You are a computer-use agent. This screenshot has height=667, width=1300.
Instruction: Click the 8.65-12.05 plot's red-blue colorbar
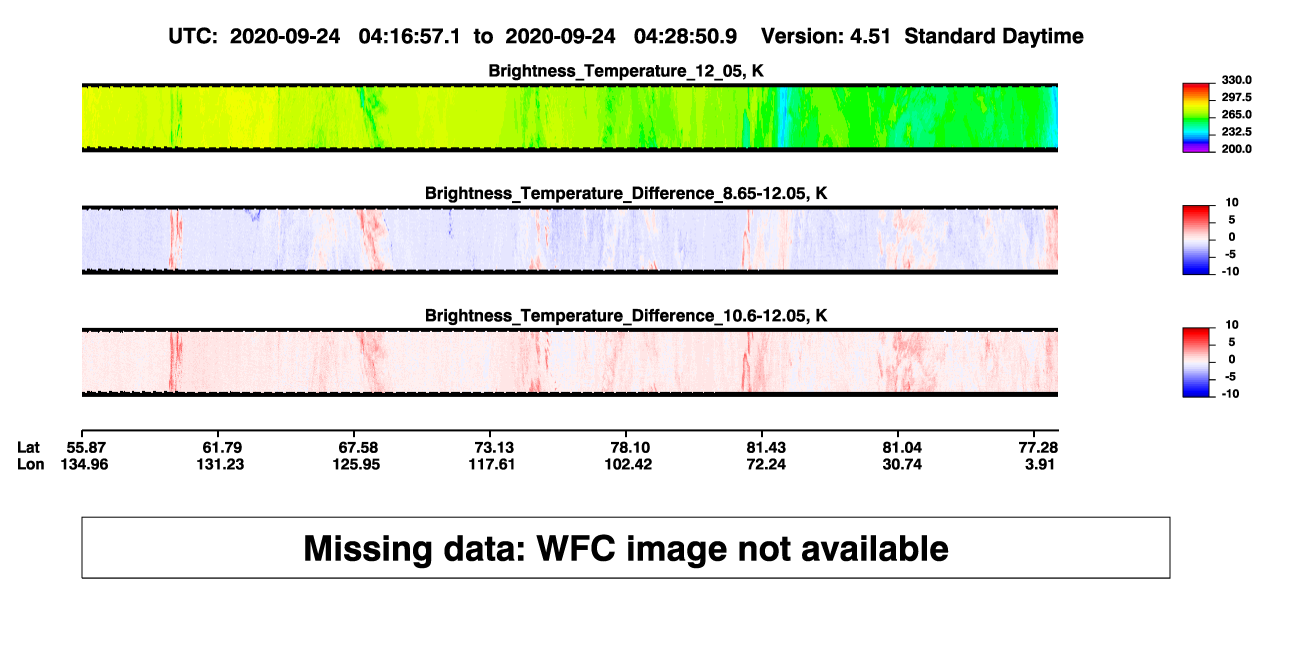(1196, 239)
